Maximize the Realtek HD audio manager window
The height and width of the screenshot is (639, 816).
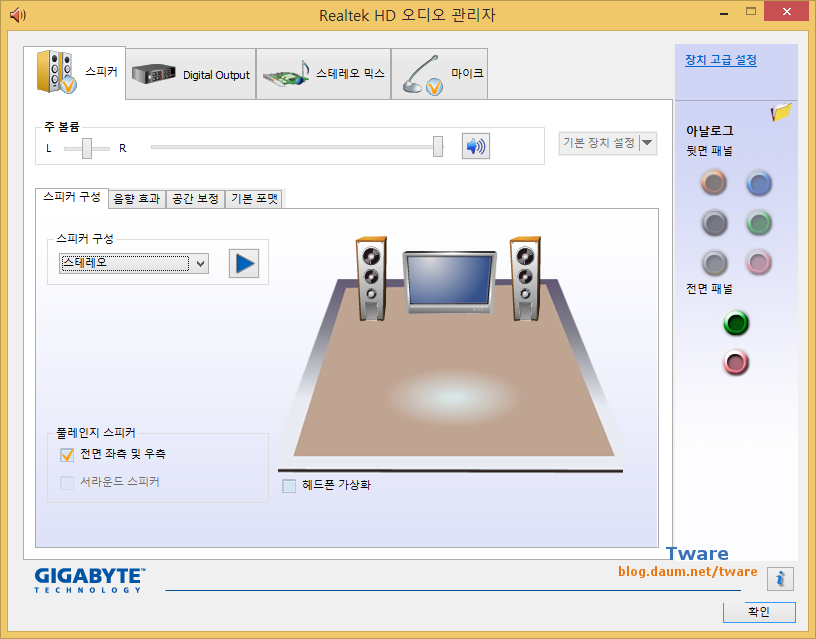pos(750,11)
